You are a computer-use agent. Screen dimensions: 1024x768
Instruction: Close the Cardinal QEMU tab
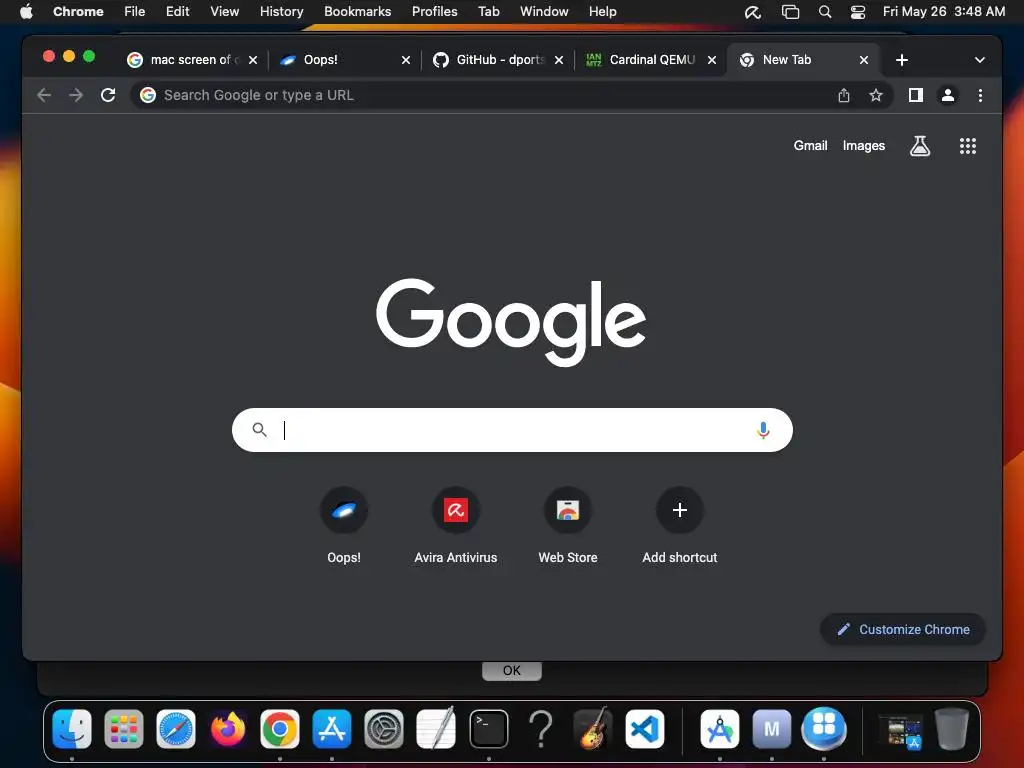(x=712, y=60)
